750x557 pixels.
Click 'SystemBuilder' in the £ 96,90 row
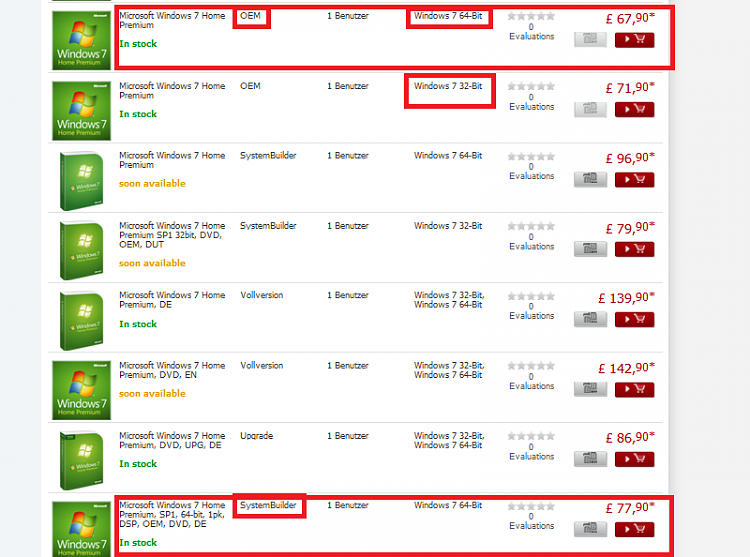(x=268, y=155)
